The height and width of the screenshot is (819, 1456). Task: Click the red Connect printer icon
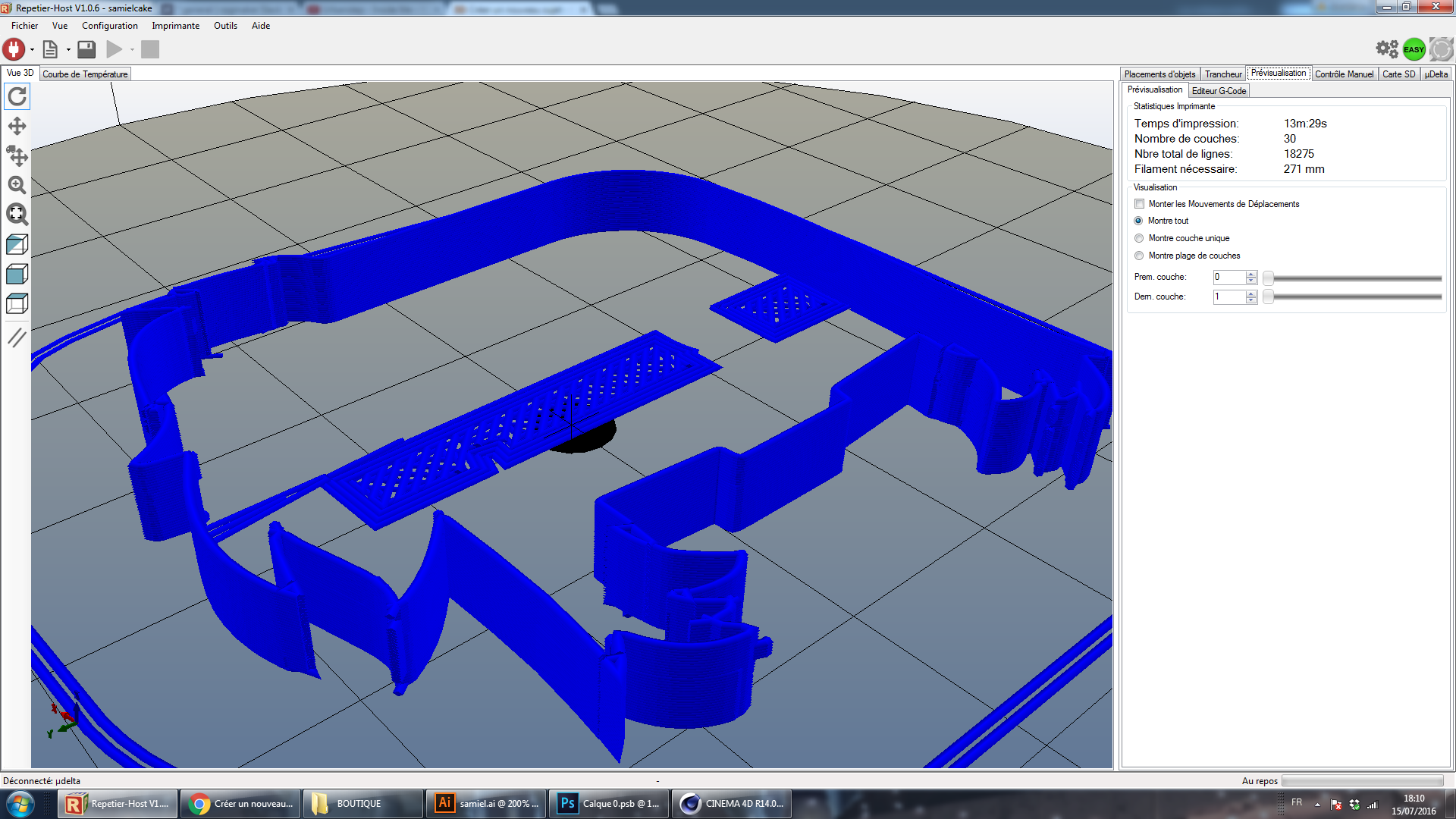tap(14, 49)
